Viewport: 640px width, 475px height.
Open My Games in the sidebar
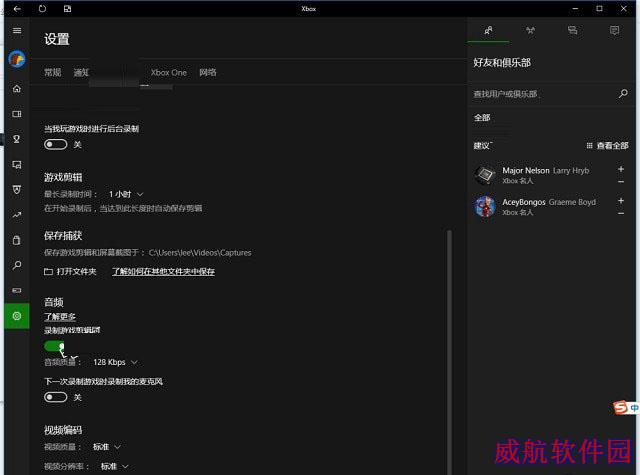pyautogui.click(x=17, y=114)
